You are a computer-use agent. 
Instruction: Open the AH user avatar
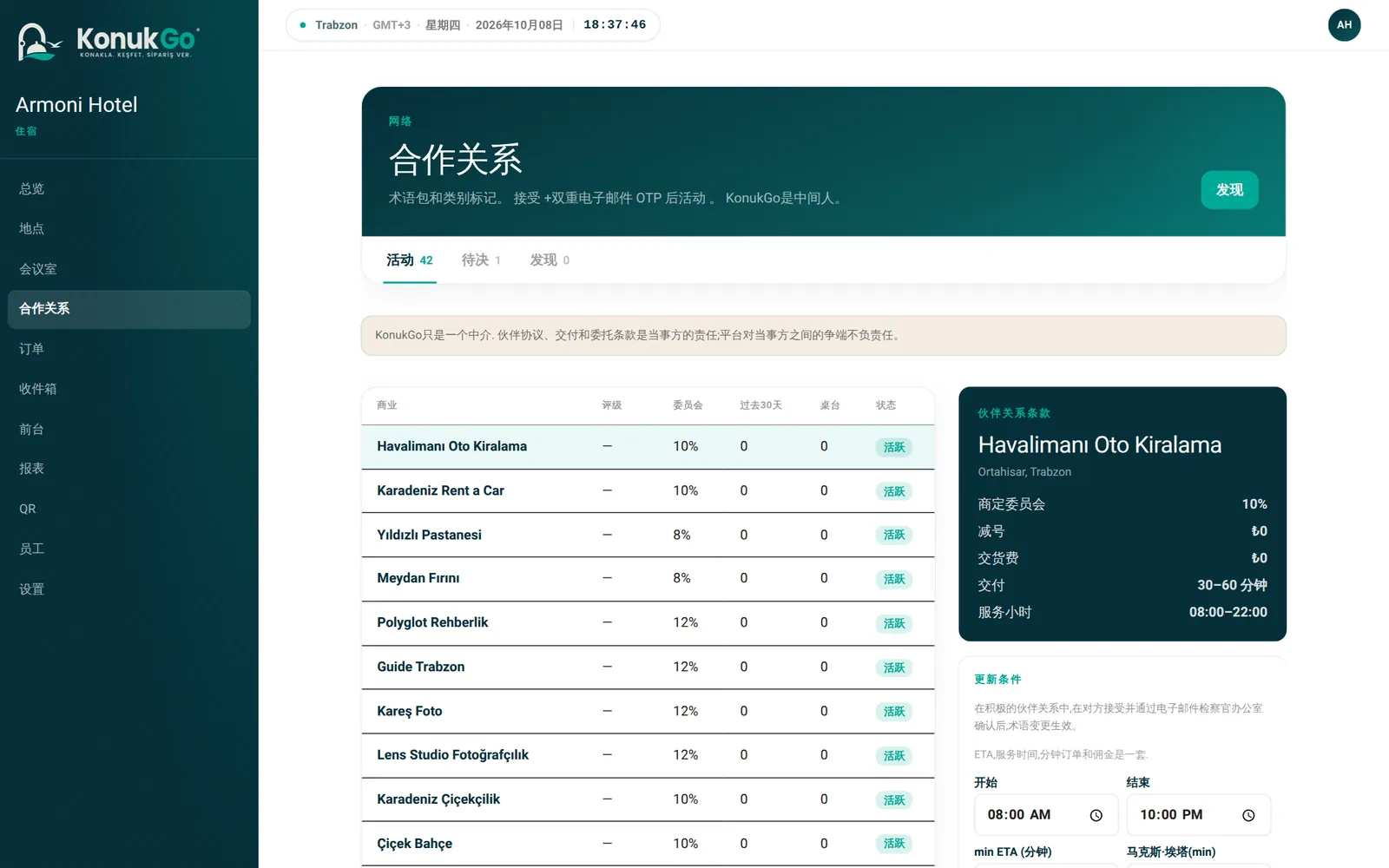point(1344,24)
